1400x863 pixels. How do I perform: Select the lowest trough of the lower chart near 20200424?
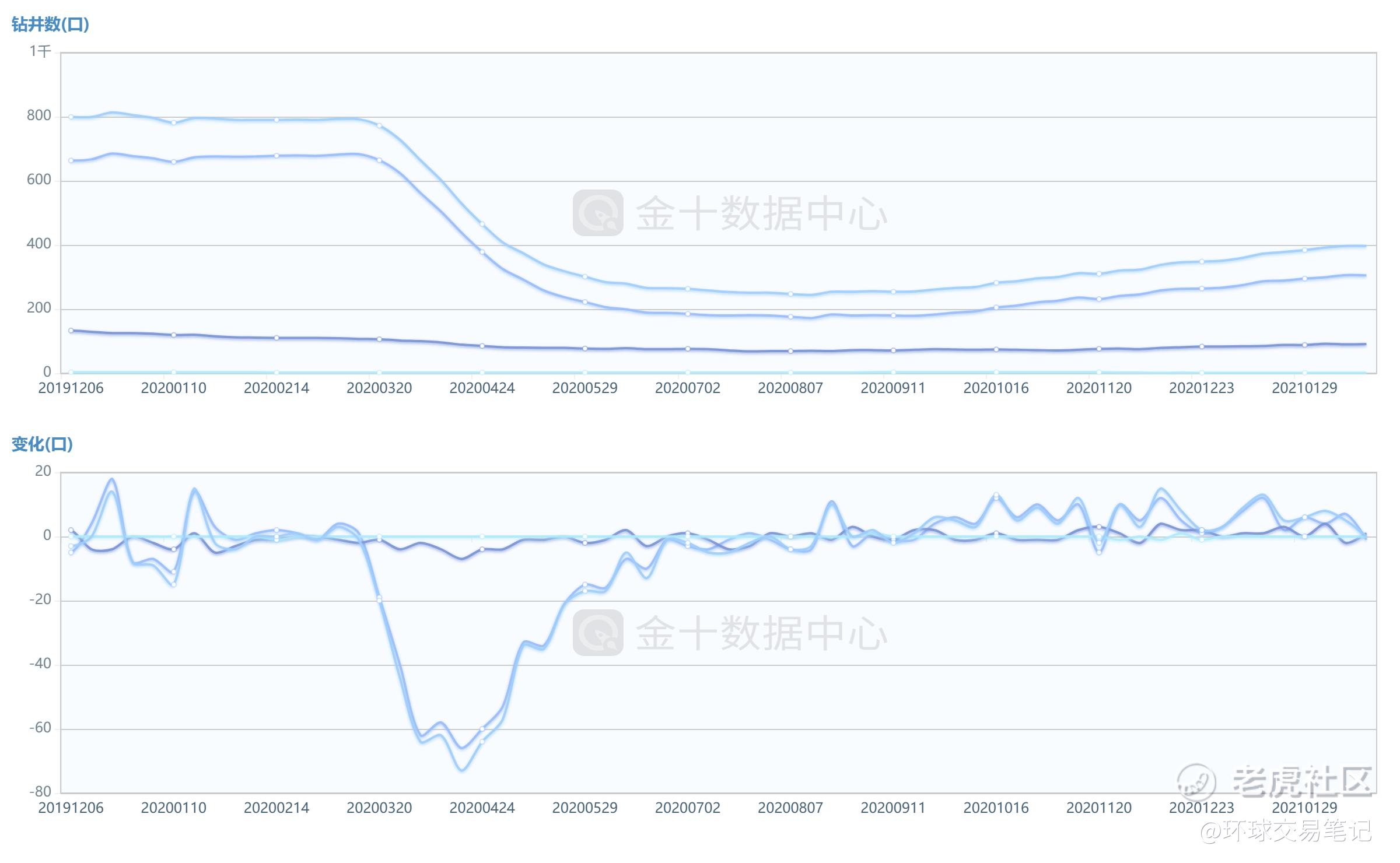[462, 770]
